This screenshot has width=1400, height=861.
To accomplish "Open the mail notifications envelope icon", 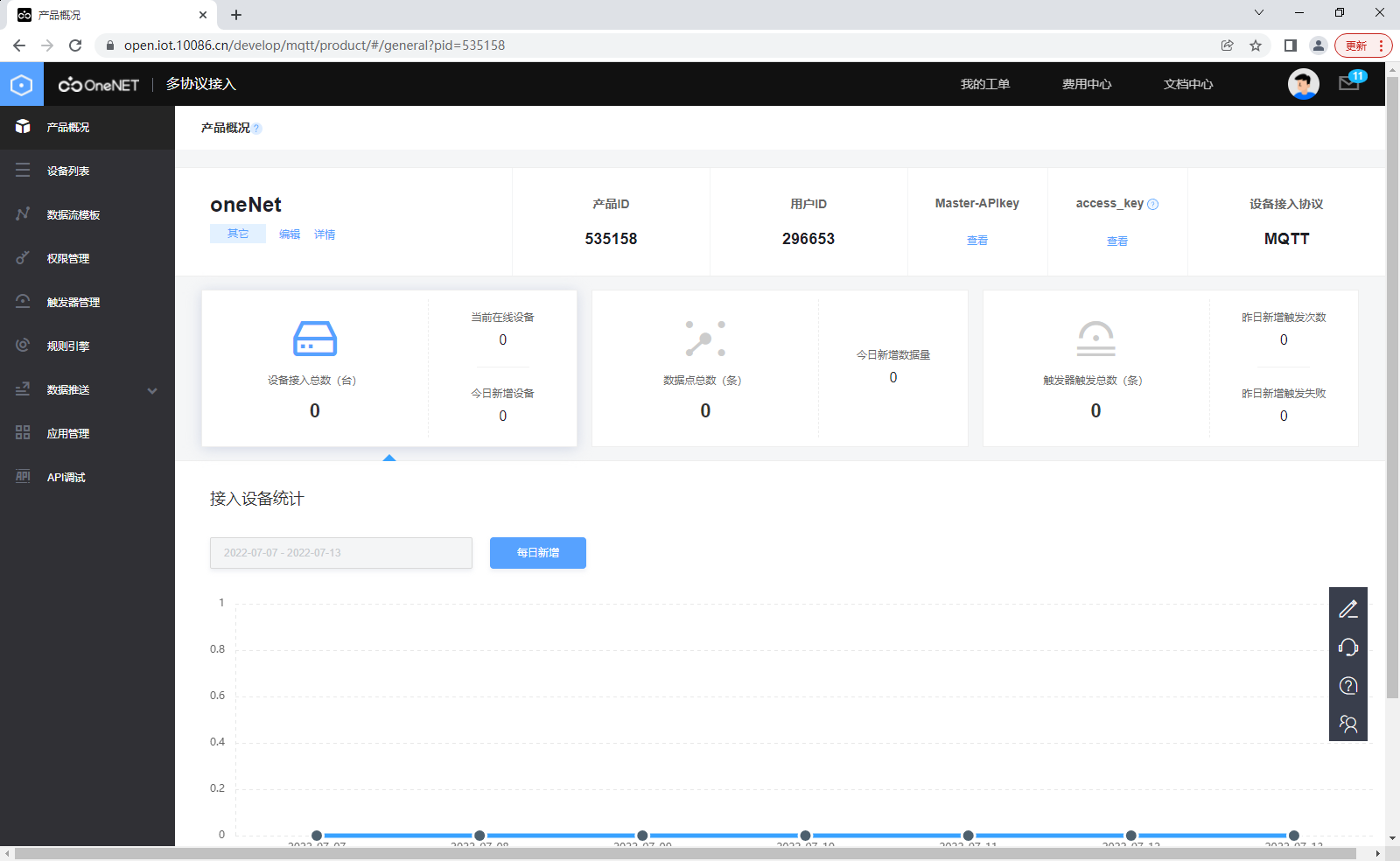I will pos(1348,84).
